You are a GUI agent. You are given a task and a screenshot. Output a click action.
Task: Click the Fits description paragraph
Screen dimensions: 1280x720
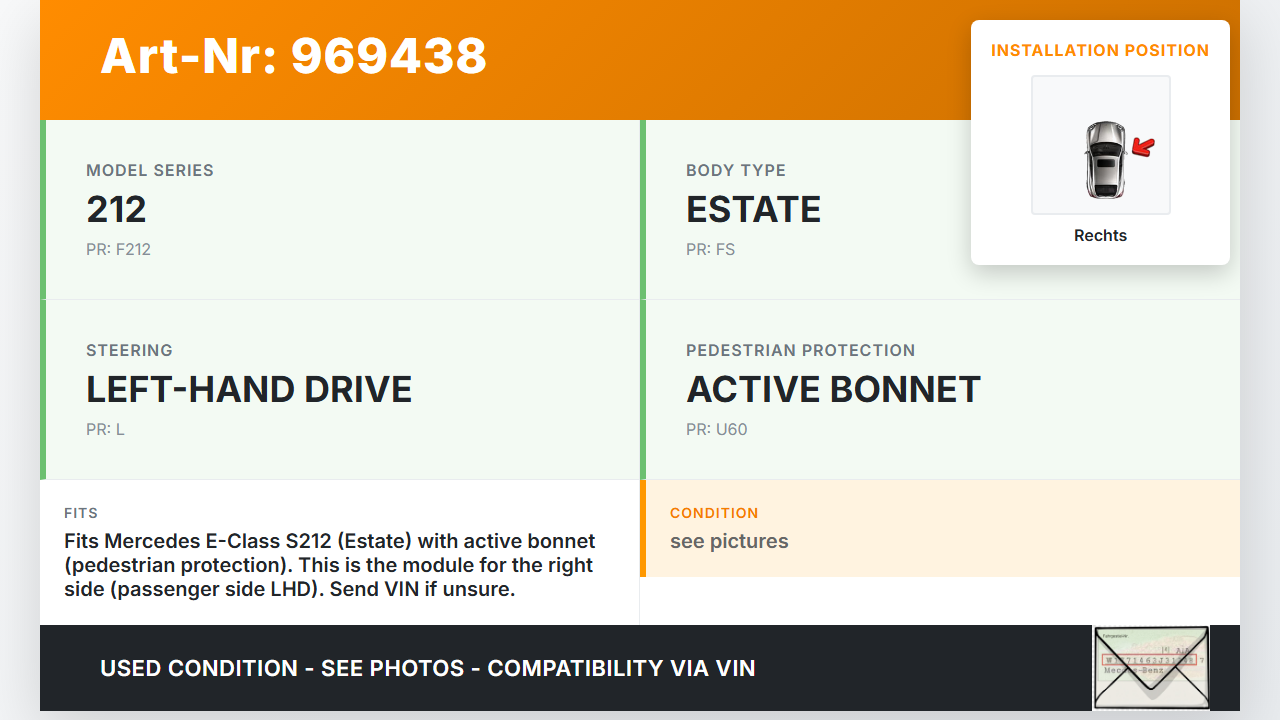329,565
